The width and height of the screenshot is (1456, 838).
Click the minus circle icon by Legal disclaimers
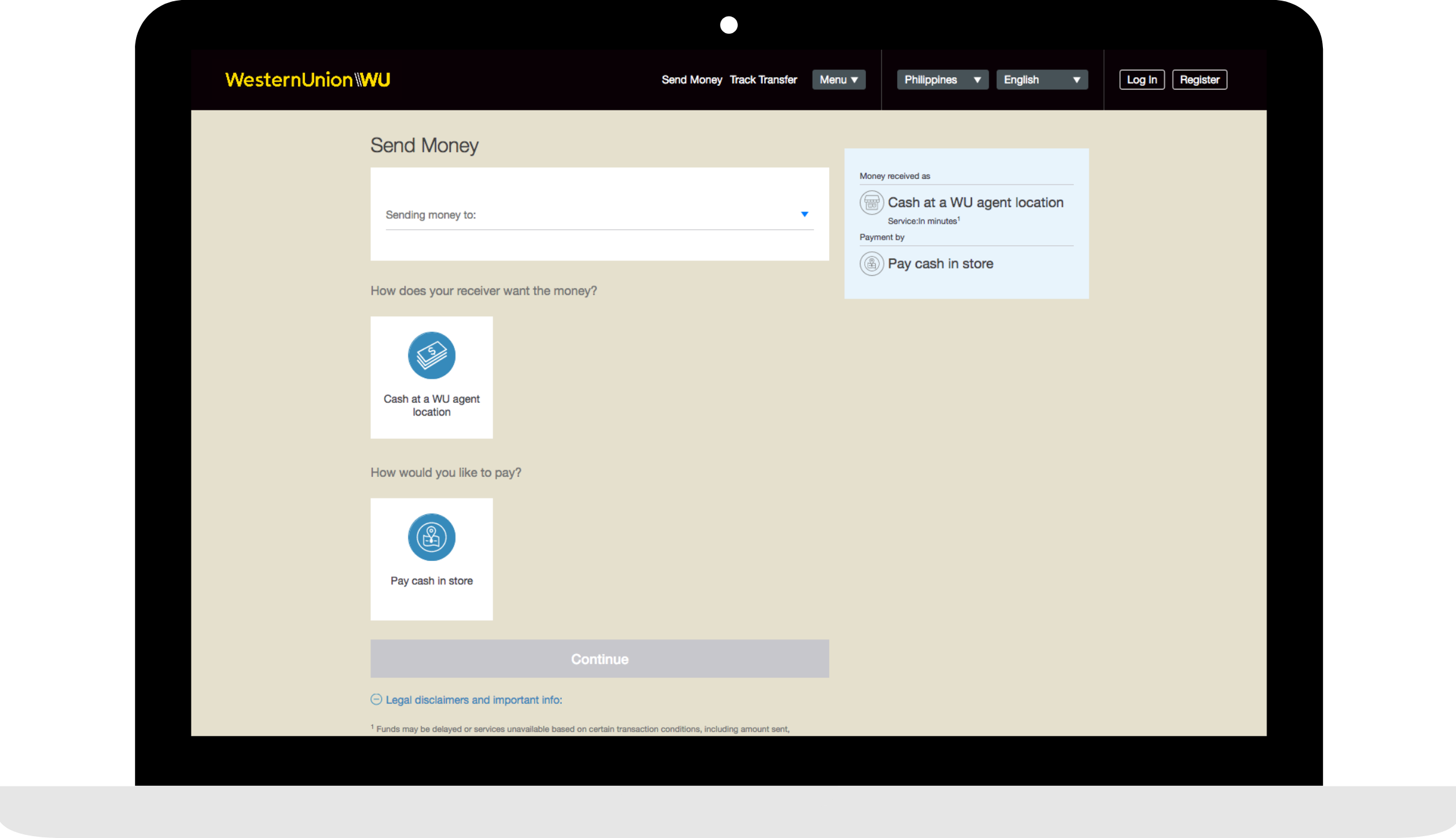(x=376, y=699)
